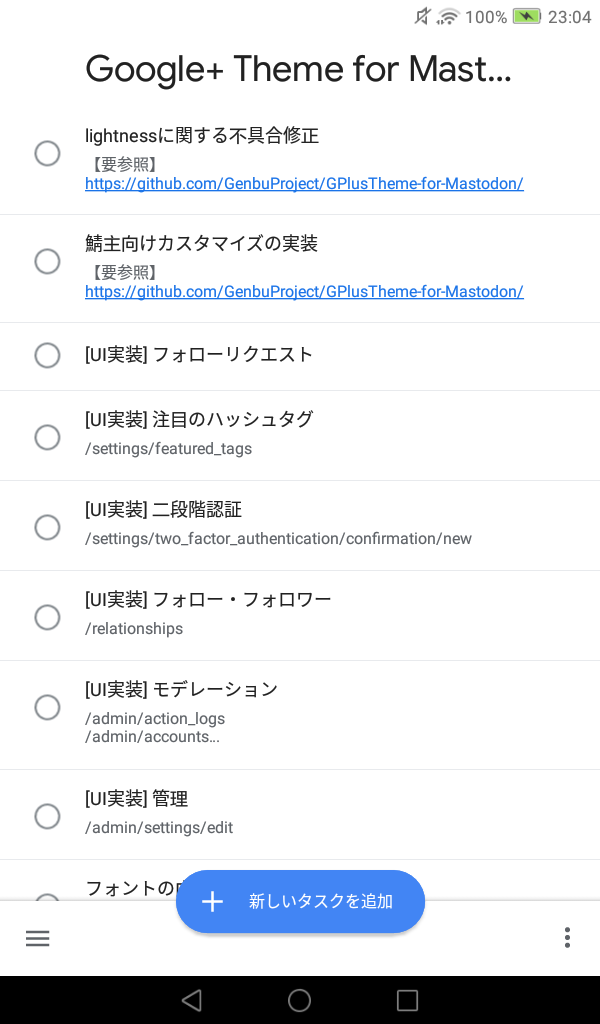The image size is (600, 1024).
Task: Complete the '鯖主向けカスタマイズの実装' task circle
Action: [47, 261]
